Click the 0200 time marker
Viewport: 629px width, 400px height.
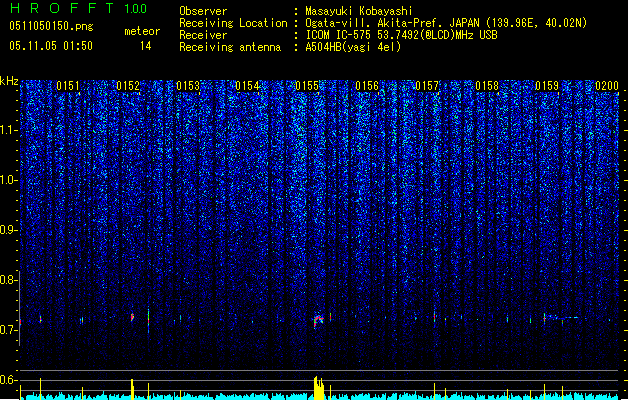pos(607,86)
